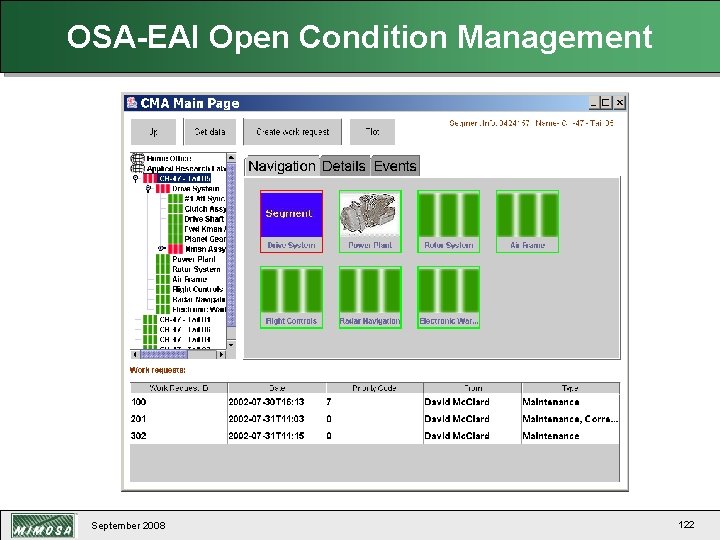Click the Plot button
Viewport: 720px width, 540px height.
[x=372, y=132]
